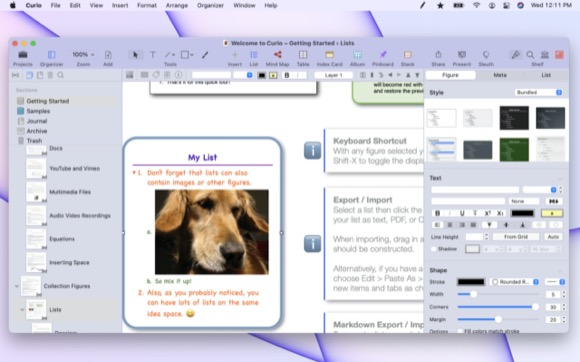
Task: Open the Insert menu
Action: coord(120,6)
